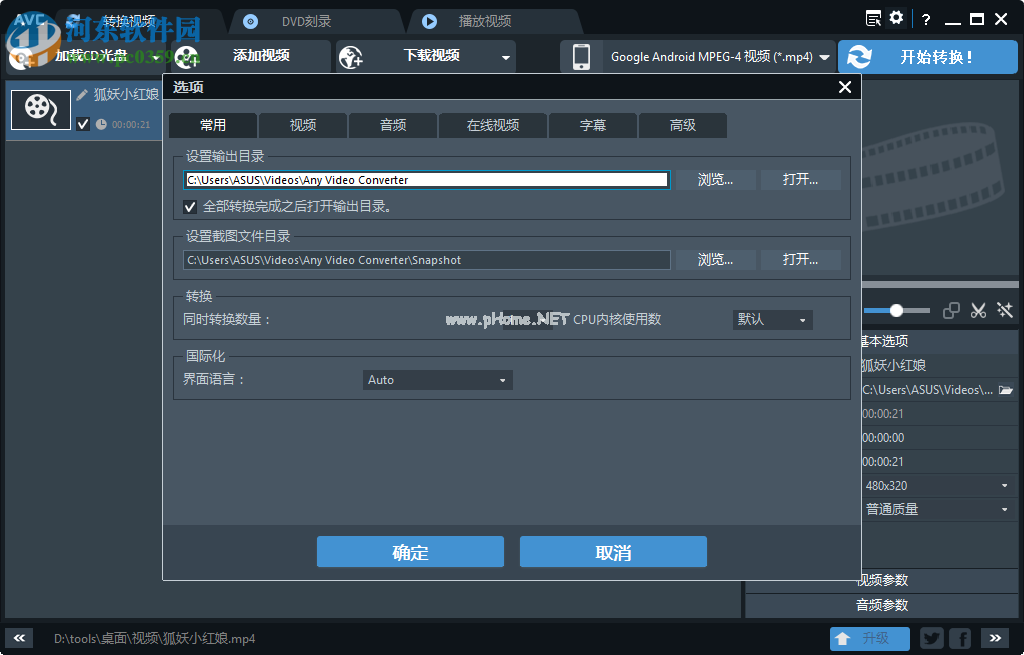The height and width of the screenshot is (655, 1024).
Task: Select the scissors trim icon on right panel
Action: pyautogui.click(x=978, y=310)
